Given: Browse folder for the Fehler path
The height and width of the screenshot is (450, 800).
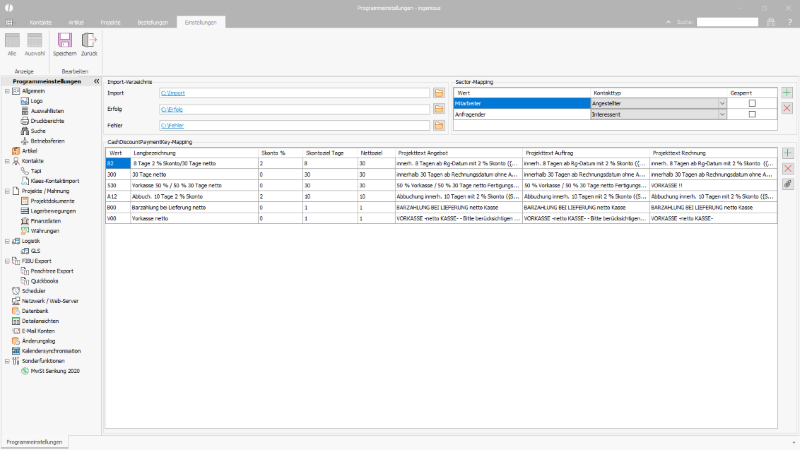Looking at the screenshot, I should [439, 125].
